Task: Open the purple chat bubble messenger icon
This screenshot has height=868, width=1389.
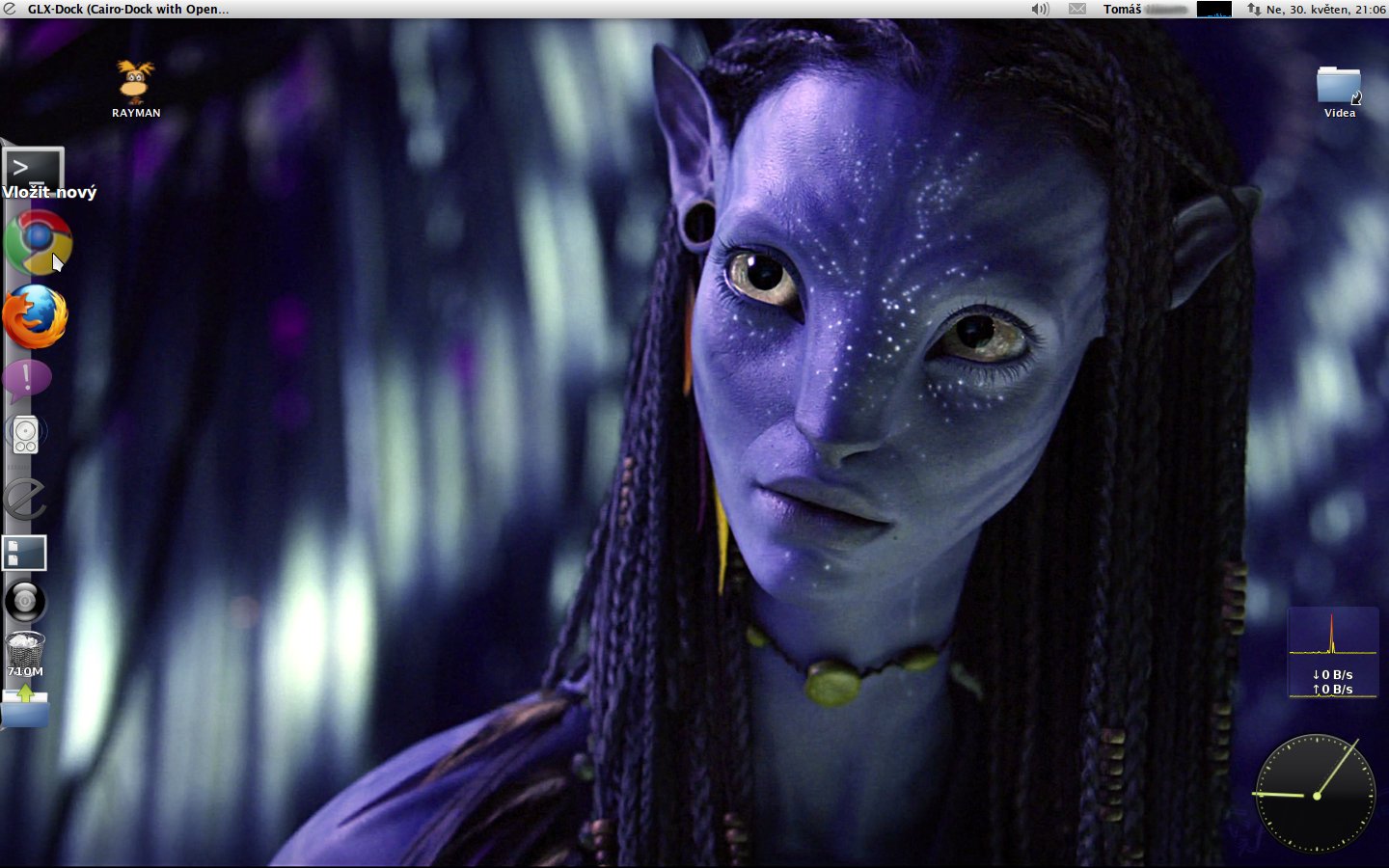Action: click(26, 380)
